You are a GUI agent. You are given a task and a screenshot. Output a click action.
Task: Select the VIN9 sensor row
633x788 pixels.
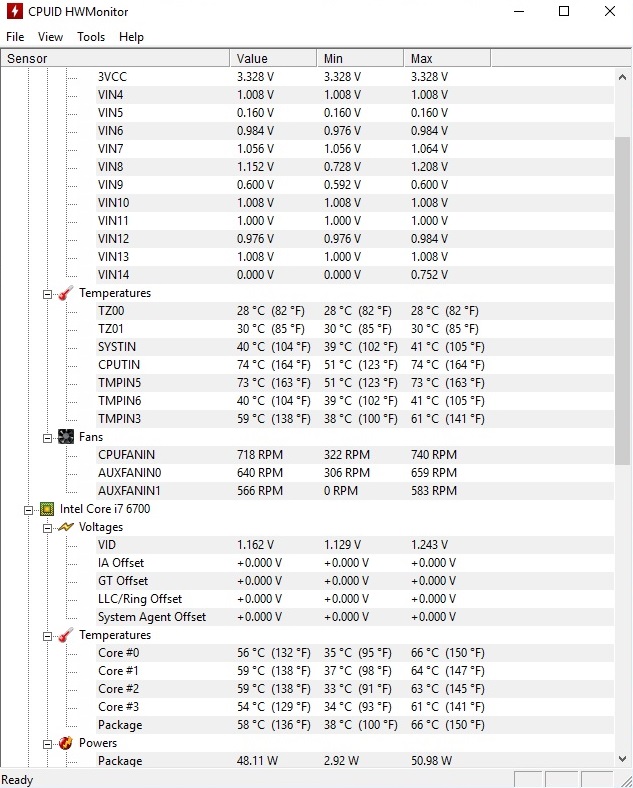[x=355, y=185]
